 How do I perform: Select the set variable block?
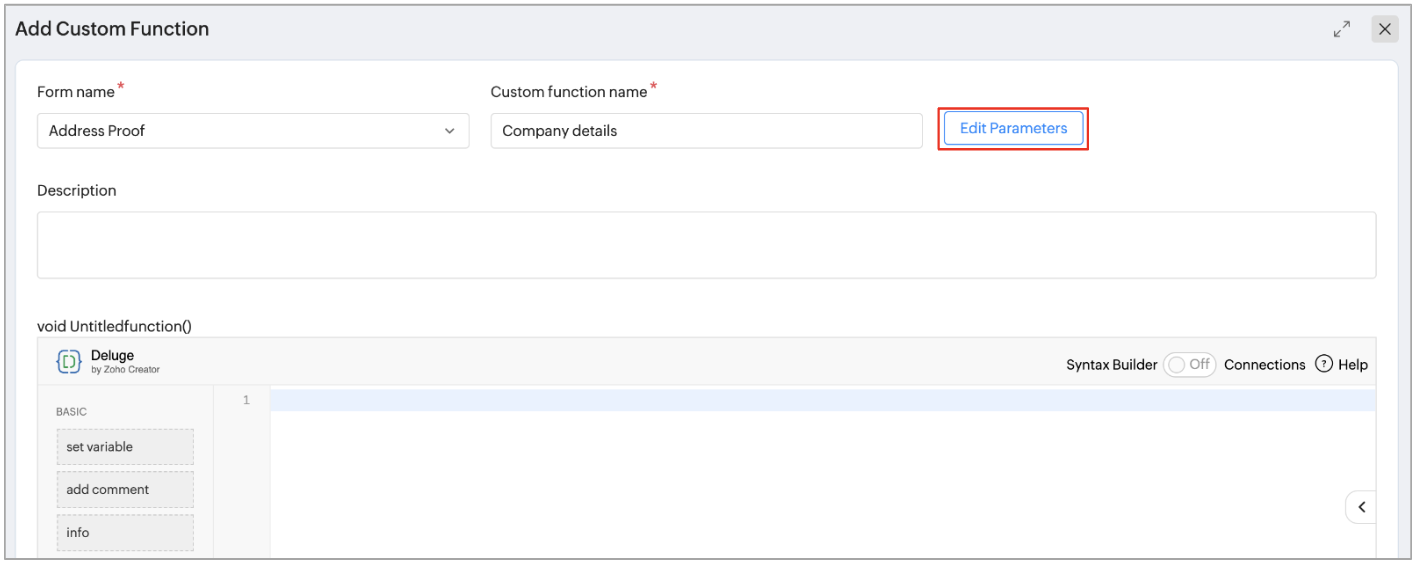(125, 447)
